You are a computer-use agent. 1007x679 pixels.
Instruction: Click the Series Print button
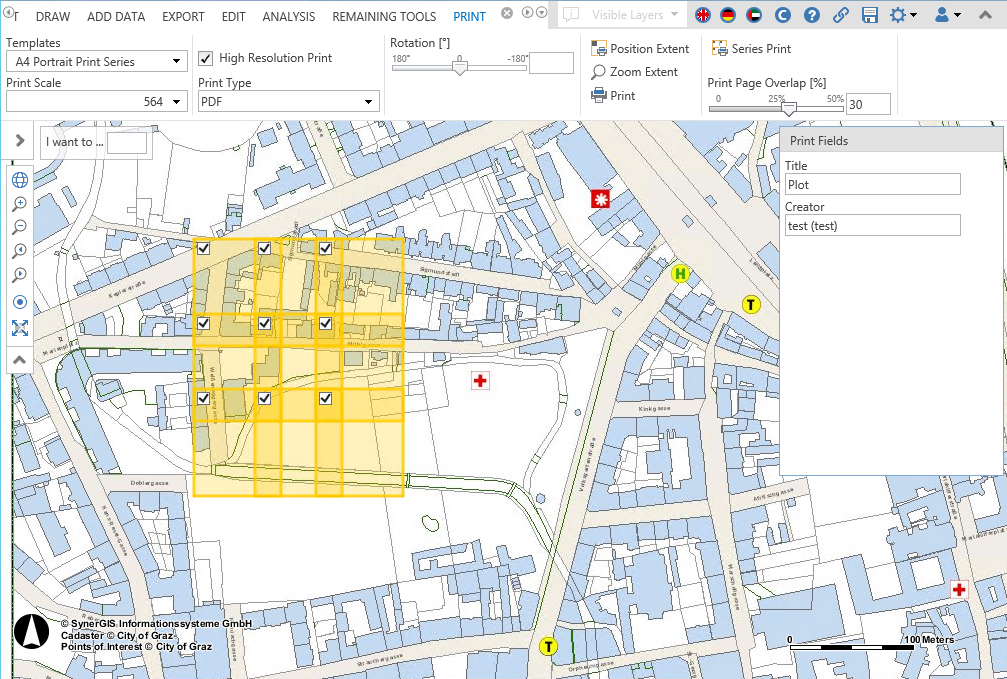(751, 49)
